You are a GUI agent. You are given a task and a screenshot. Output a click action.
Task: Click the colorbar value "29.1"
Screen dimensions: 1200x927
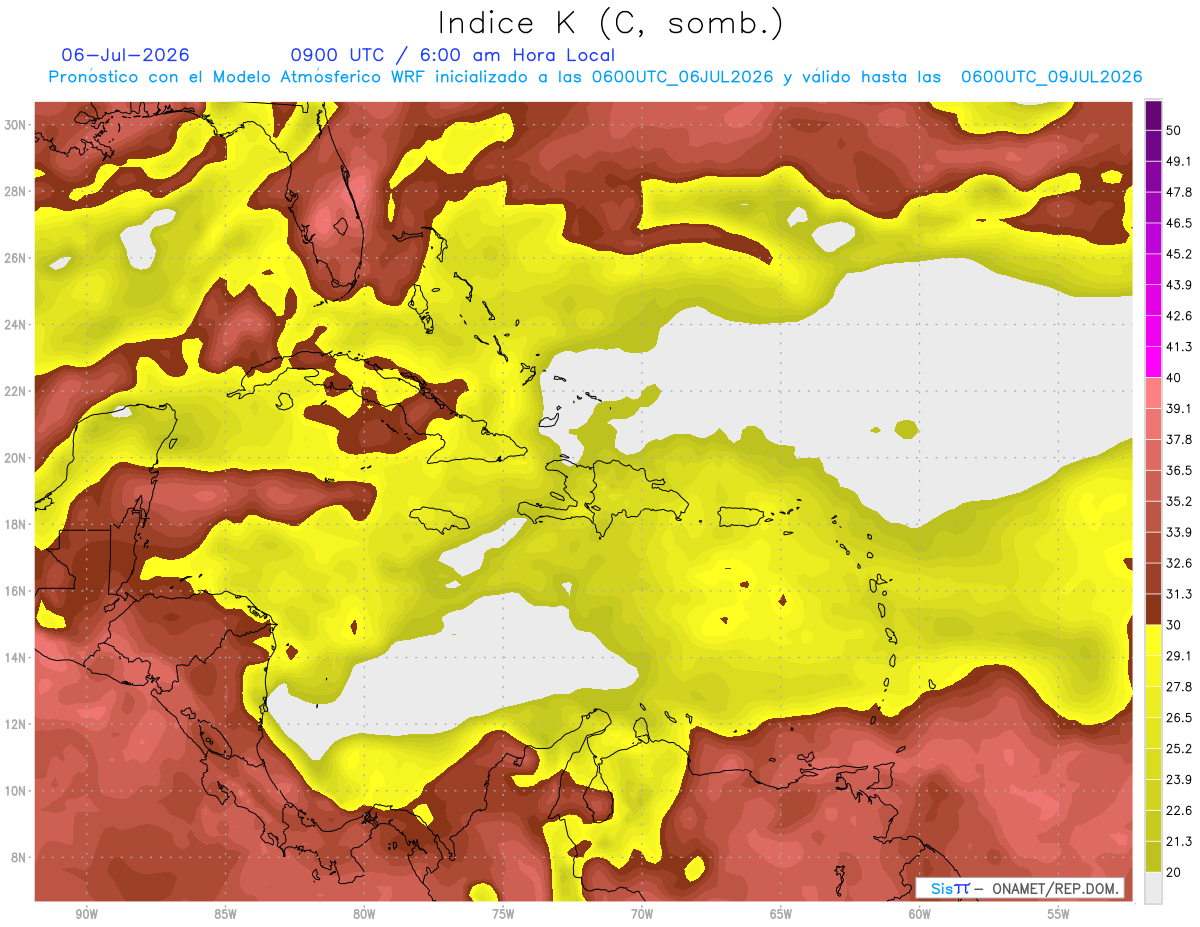click(x=1179, y=656)
